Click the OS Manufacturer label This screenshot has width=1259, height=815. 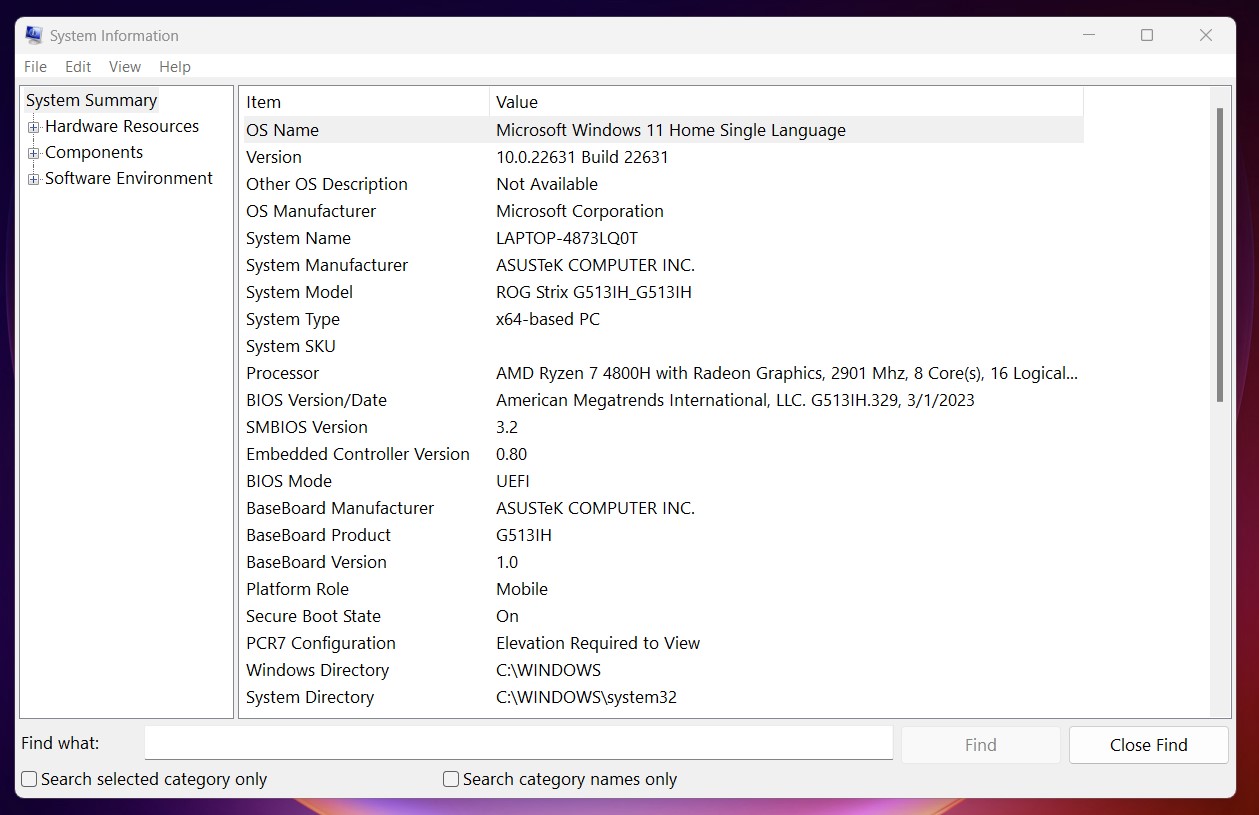(x=311, y=211)
